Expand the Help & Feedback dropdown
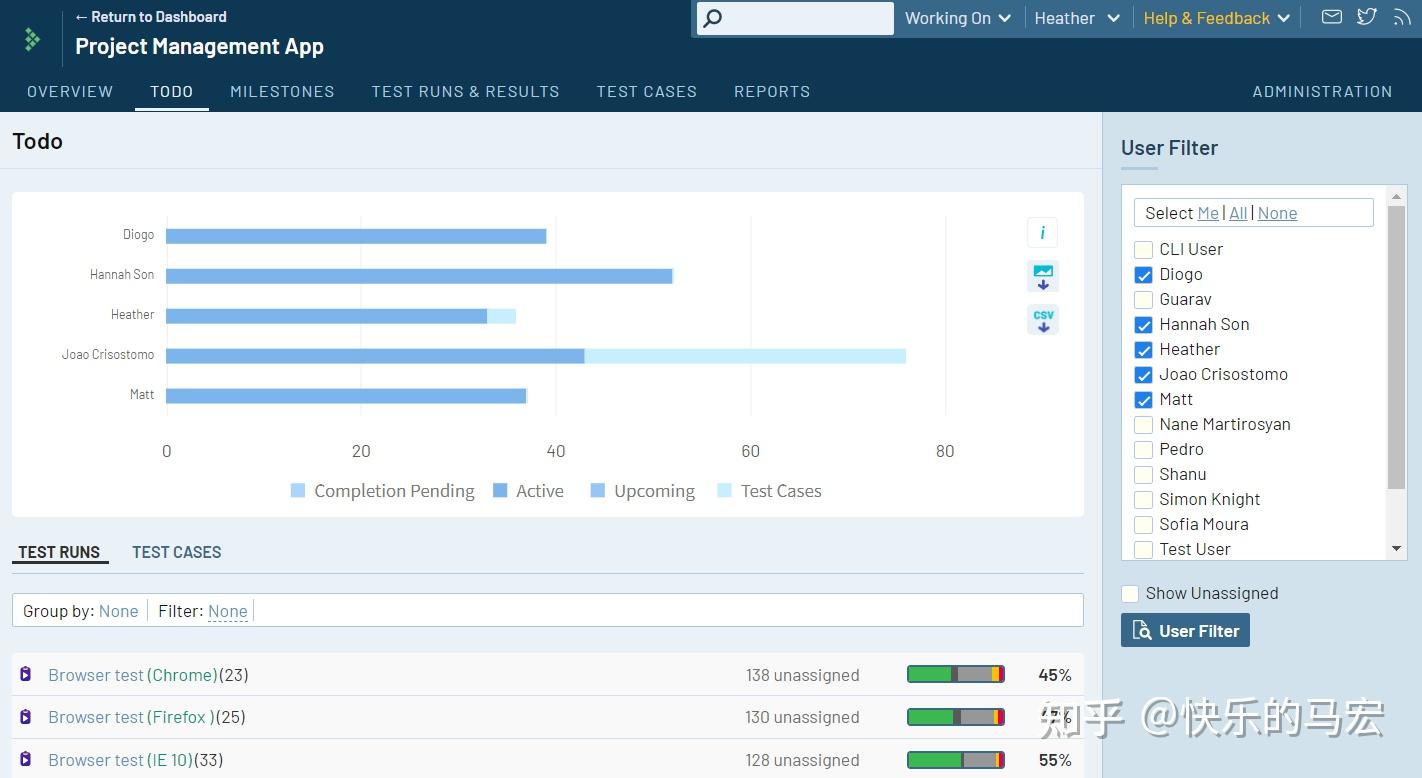1422x778 pixels. click(x=1217, y=18)
